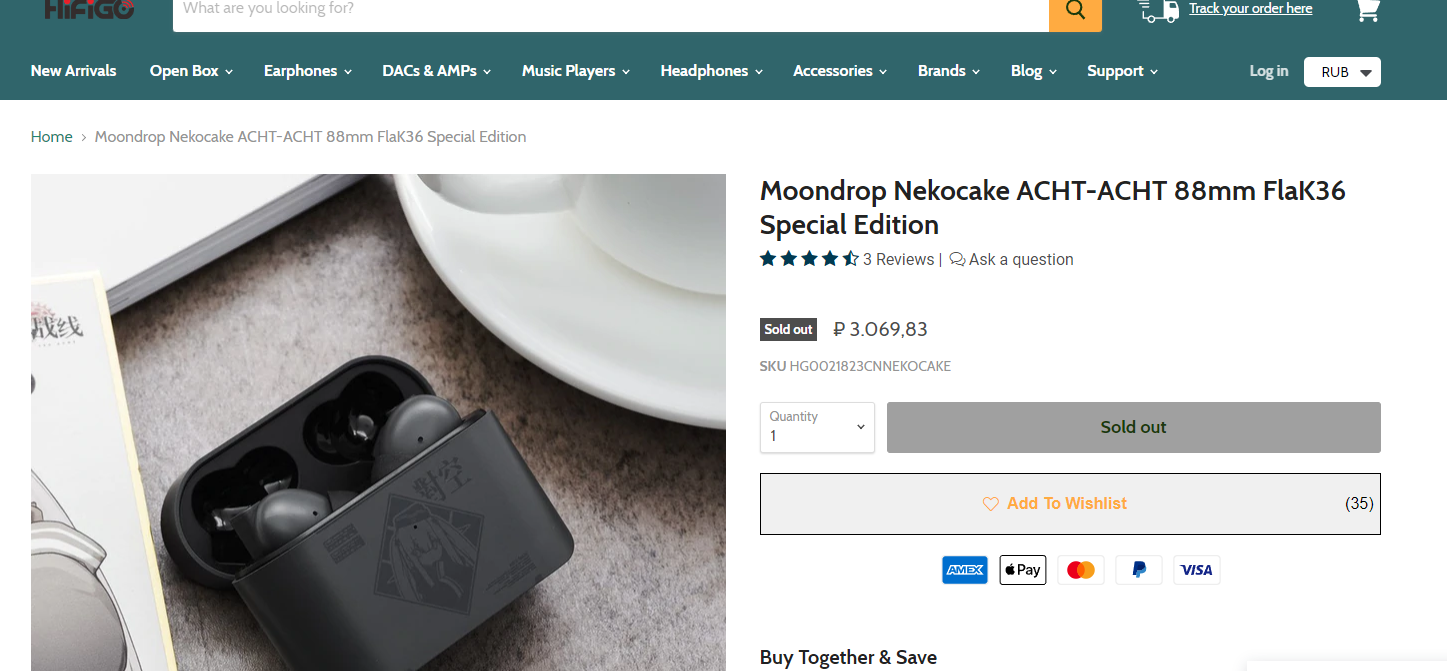
Task: Click the delivery truck tracking icon
Action: point(1159,10)
